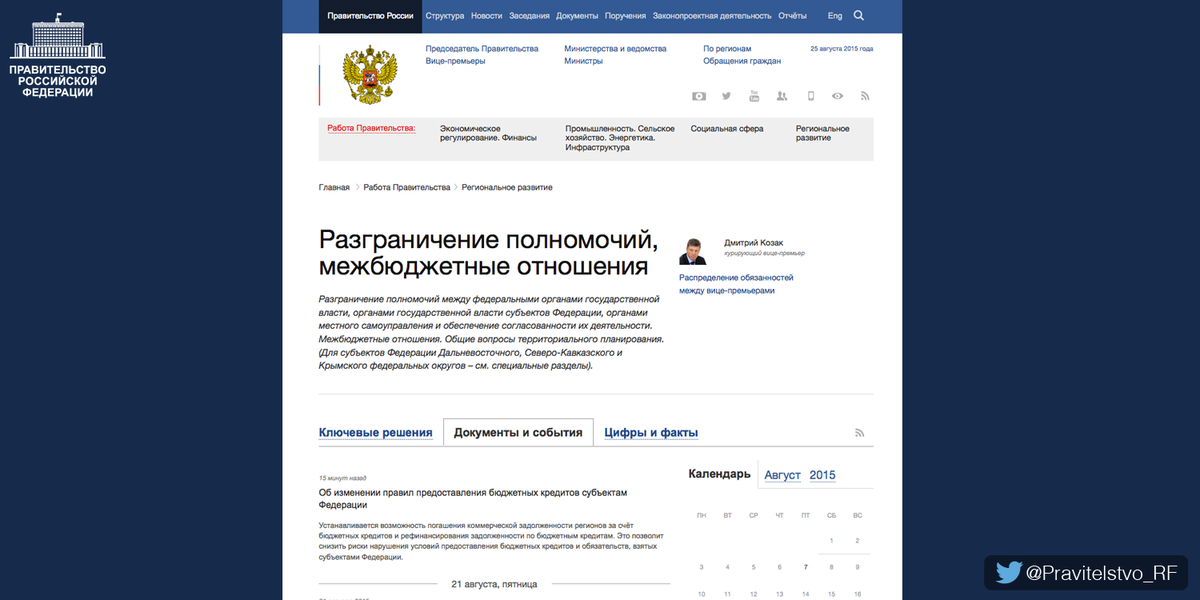Open the Вице-премьеры link
This screenshot has width=1200, height=600.
(455, 61)
